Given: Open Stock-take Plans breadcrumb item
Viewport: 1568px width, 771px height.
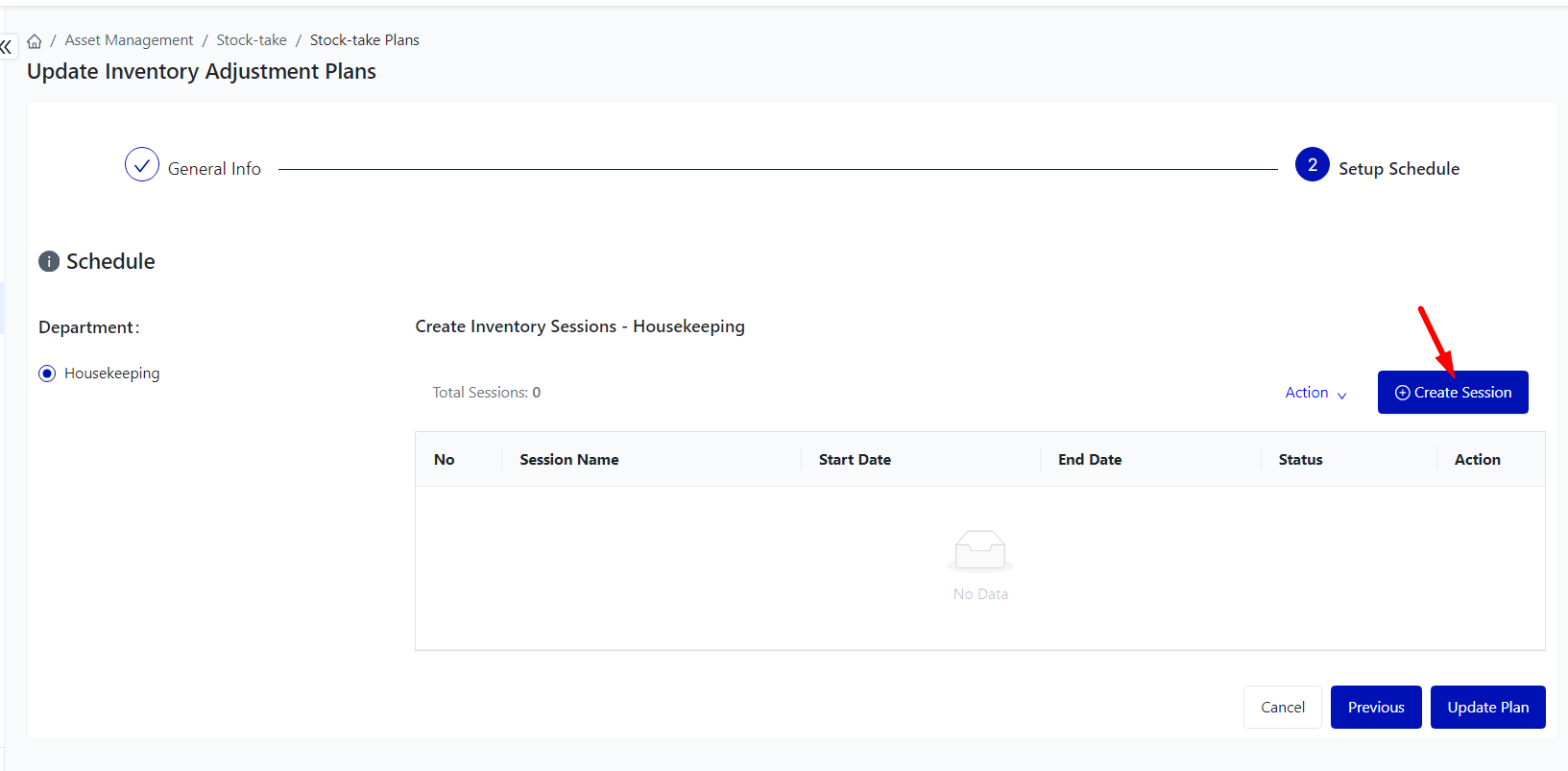Looking at the screenshot, I should click(364, 40).
